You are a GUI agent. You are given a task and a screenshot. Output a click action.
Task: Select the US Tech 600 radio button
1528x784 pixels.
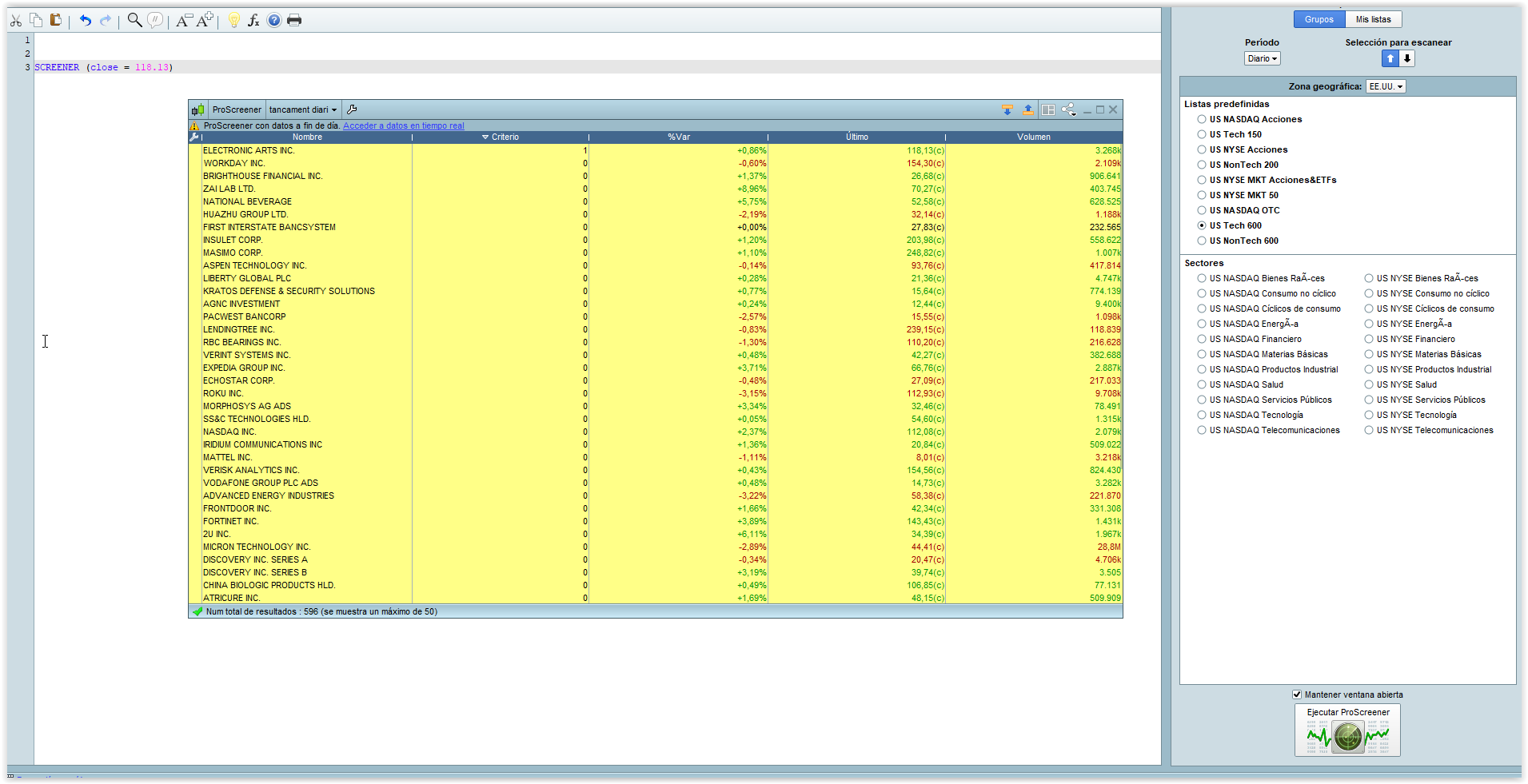[x=1202, y=225]
